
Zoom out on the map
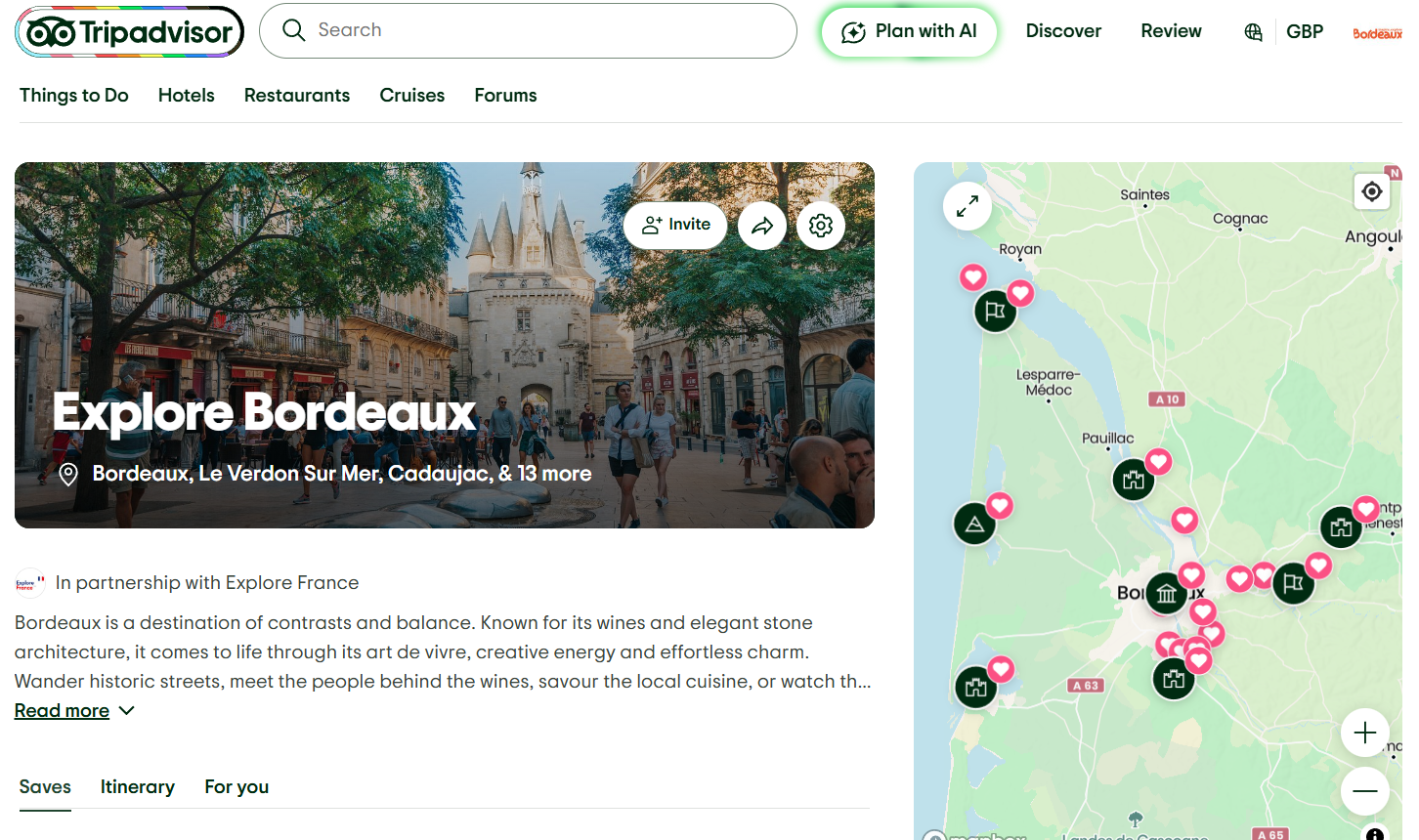(x=1365, y=791)
